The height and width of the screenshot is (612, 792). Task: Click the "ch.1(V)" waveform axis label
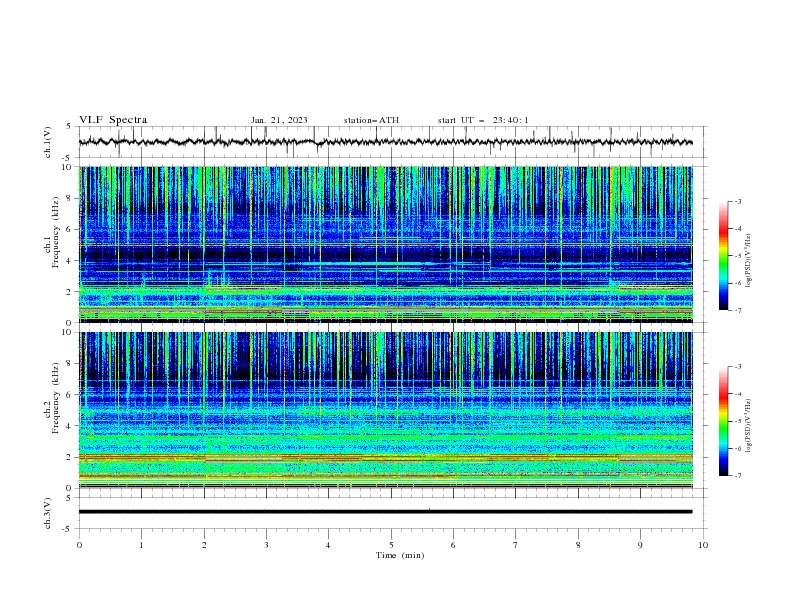pos(48,142)
